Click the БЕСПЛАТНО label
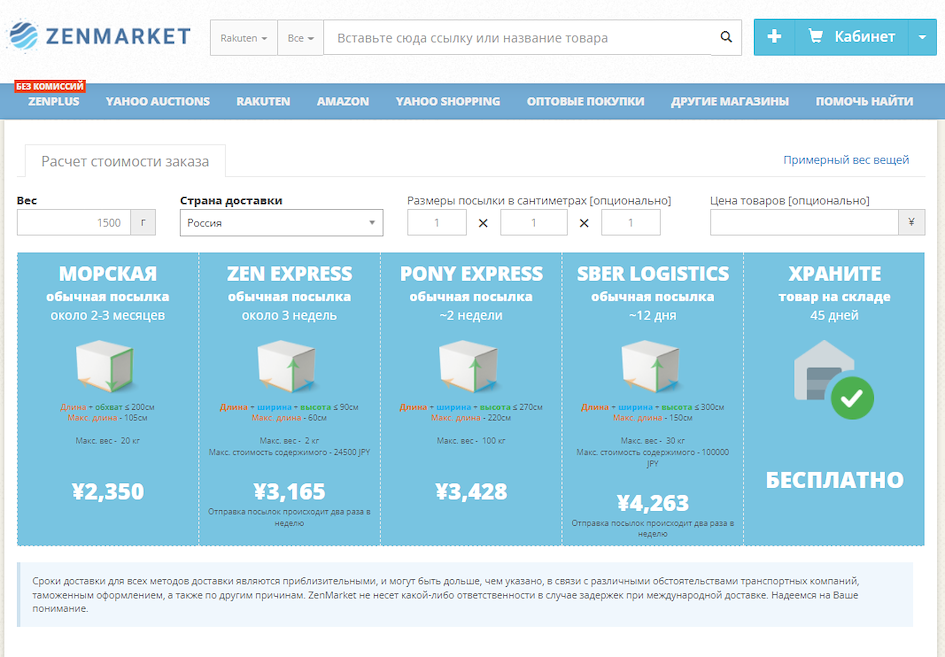The width and height of the screenshot is (945, 657). [x=835, y=480]
